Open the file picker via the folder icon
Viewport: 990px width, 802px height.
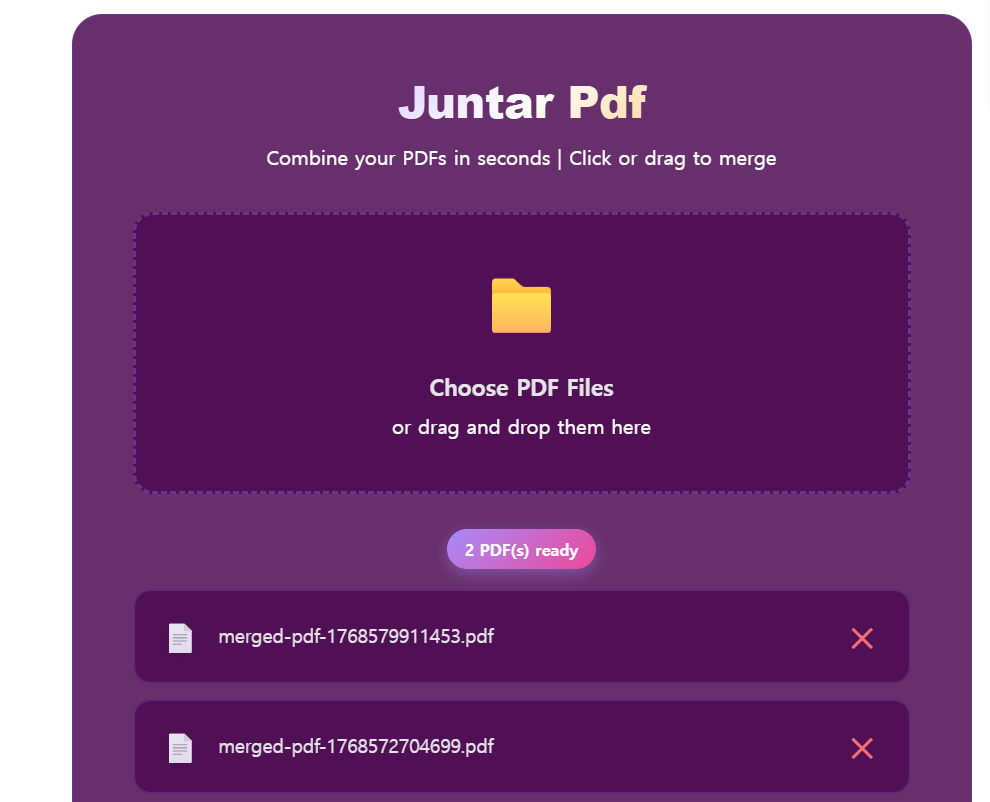point(520,306)
